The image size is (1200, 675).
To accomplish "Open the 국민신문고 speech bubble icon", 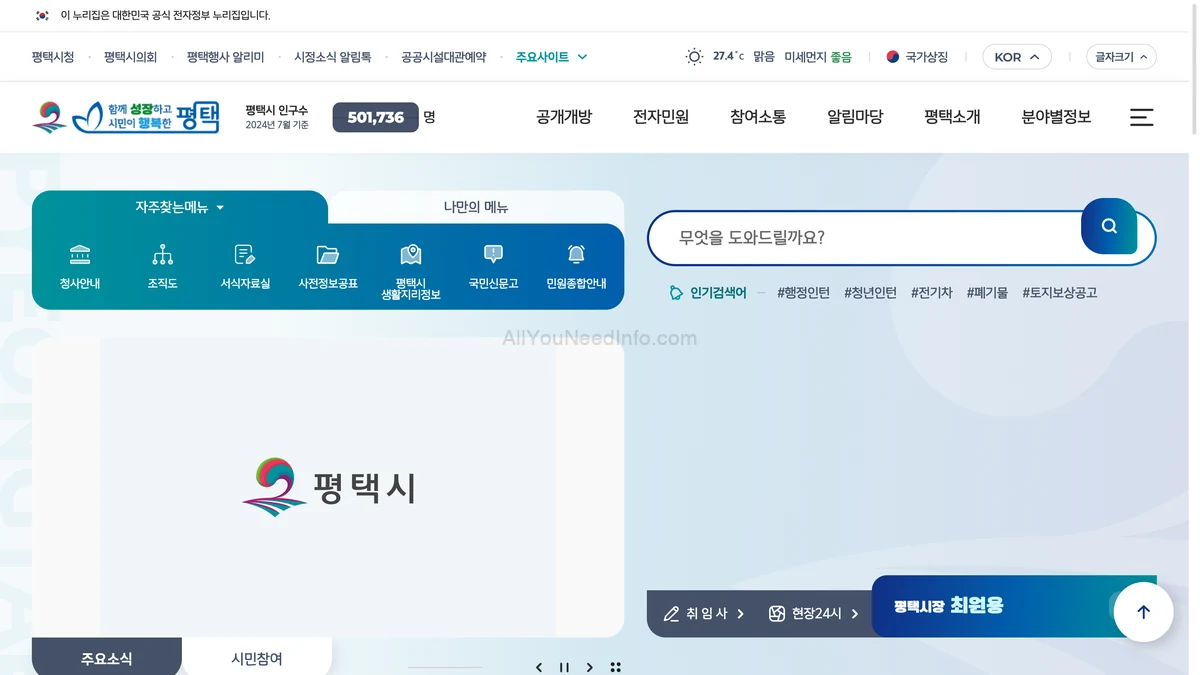I will [493, 266].
